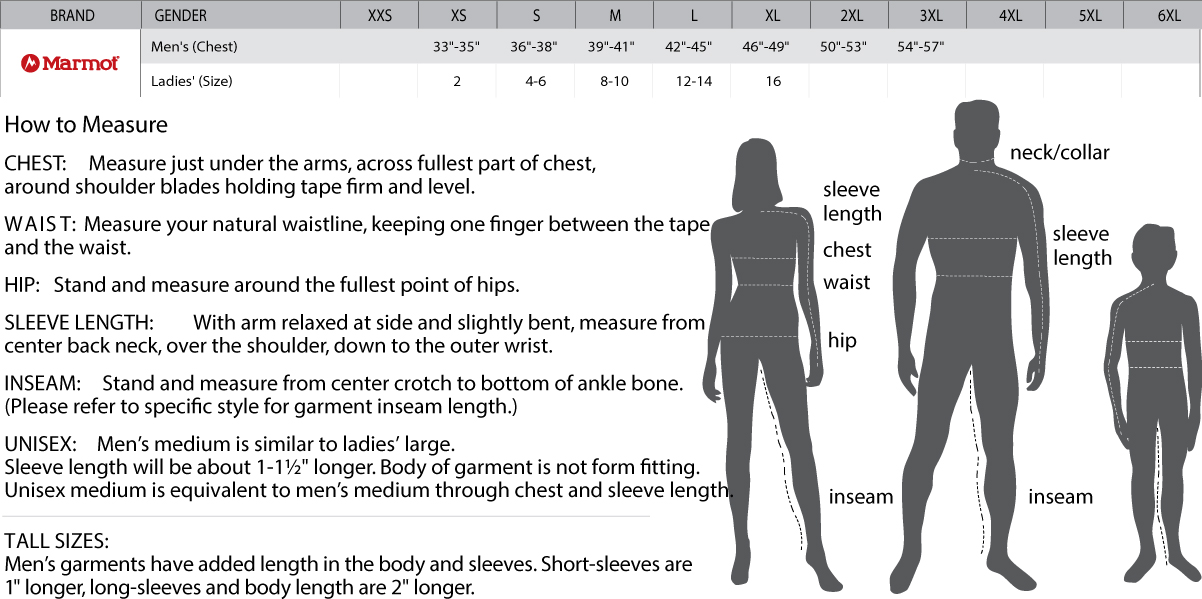Click the hip diagram label

[x=842, y=341]
